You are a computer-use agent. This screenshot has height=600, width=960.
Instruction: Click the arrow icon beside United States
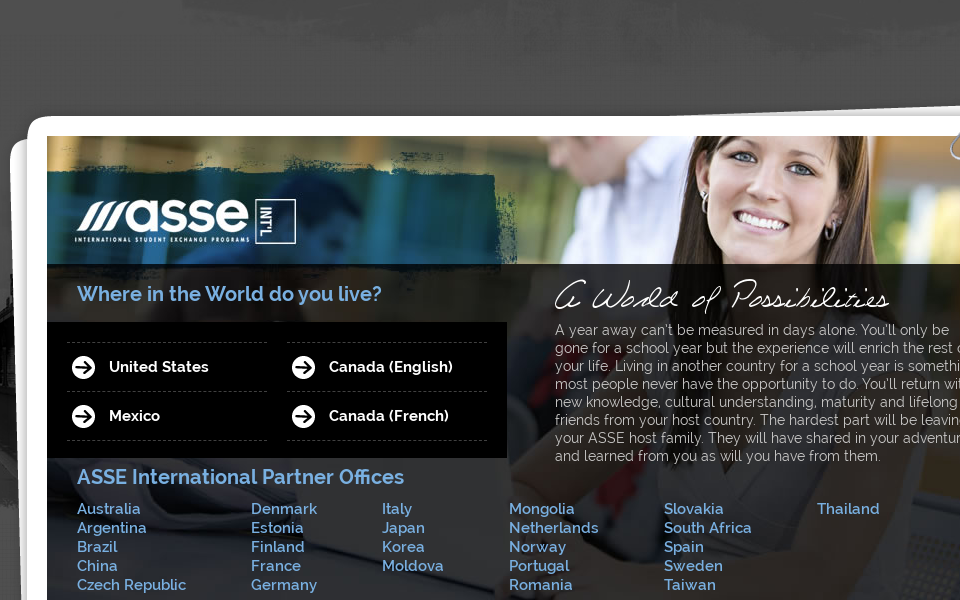point(83,367)
